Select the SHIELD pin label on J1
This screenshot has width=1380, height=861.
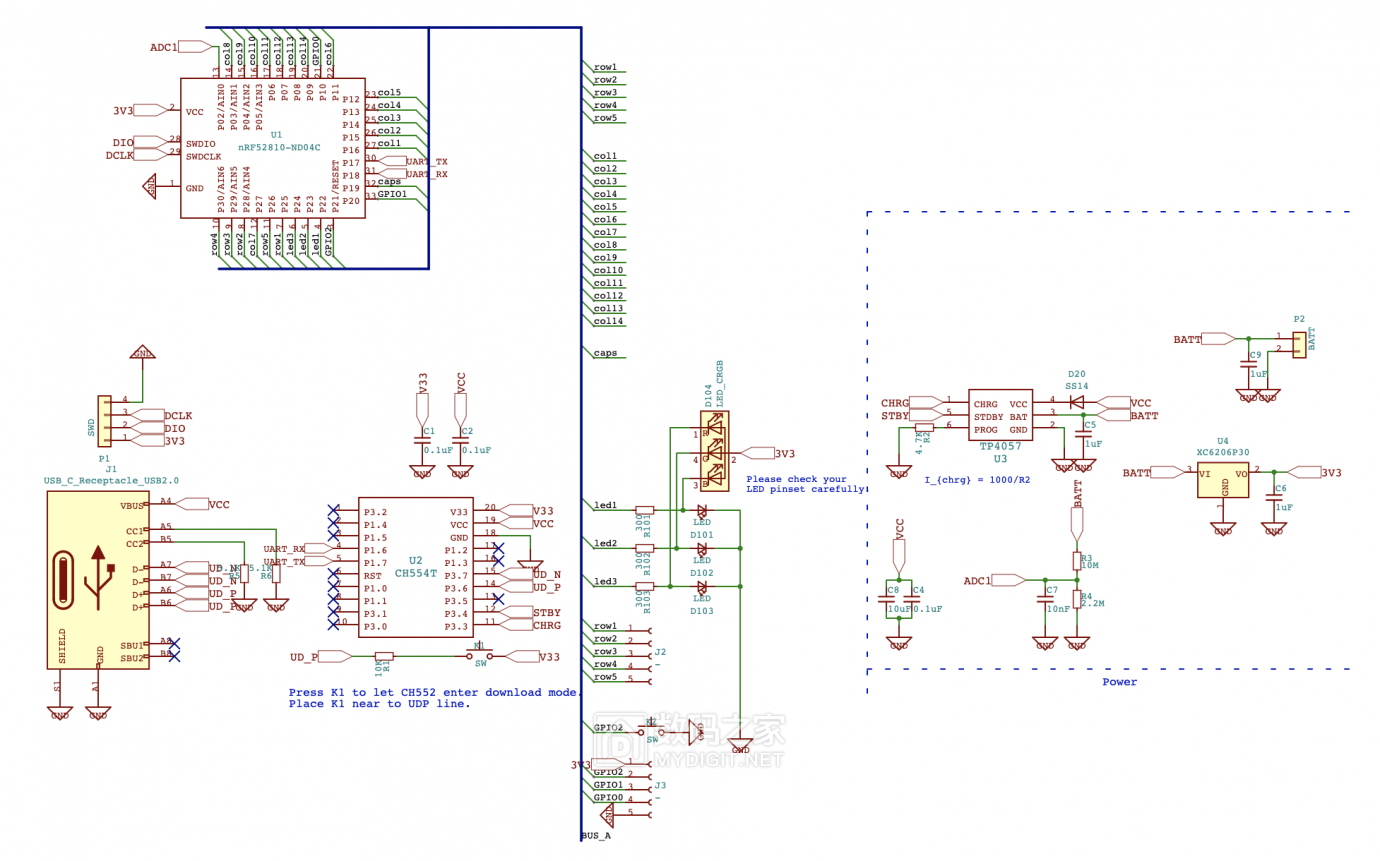[x=62, y=646]
